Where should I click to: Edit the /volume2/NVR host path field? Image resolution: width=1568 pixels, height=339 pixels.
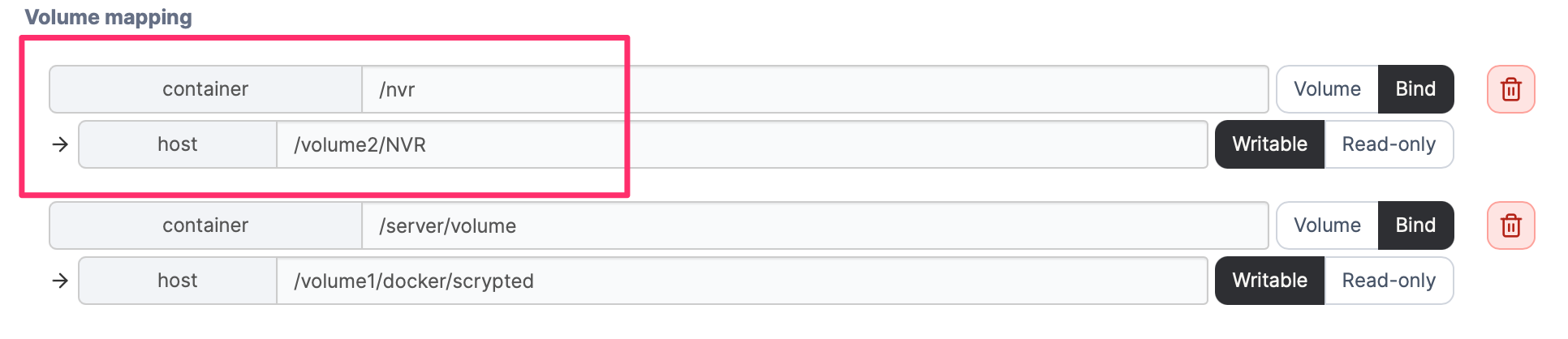(741, 144)
